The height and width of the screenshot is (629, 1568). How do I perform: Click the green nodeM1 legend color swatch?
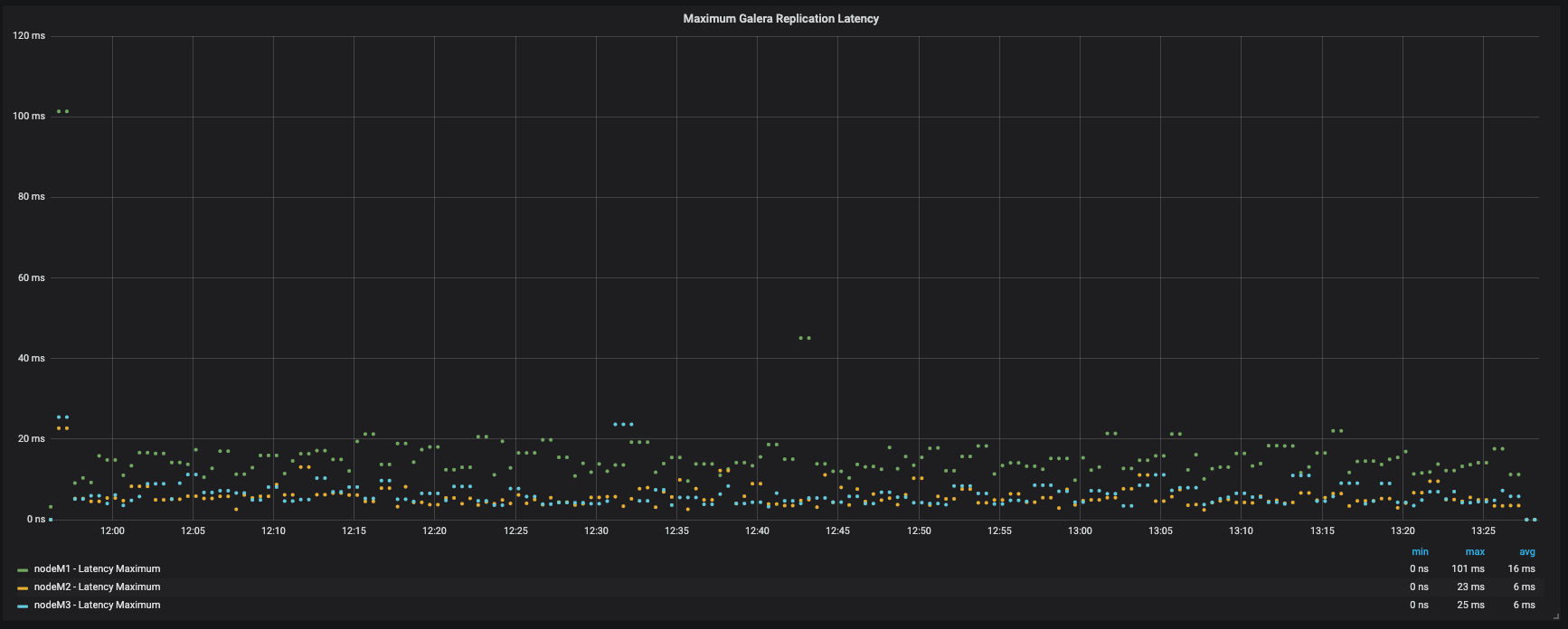pos(23,569)
